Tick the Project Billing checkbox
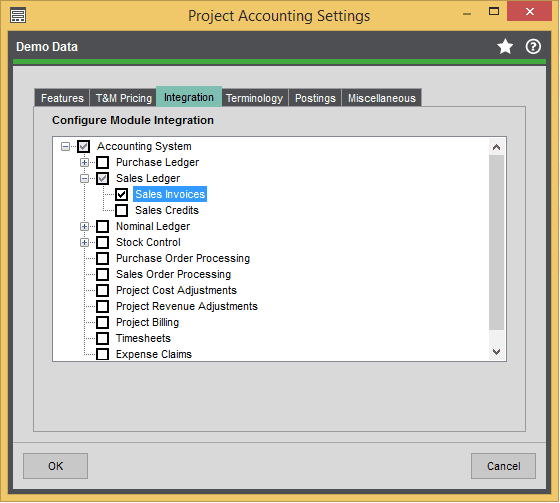The image size is (560, 503). tap(103, 322)
